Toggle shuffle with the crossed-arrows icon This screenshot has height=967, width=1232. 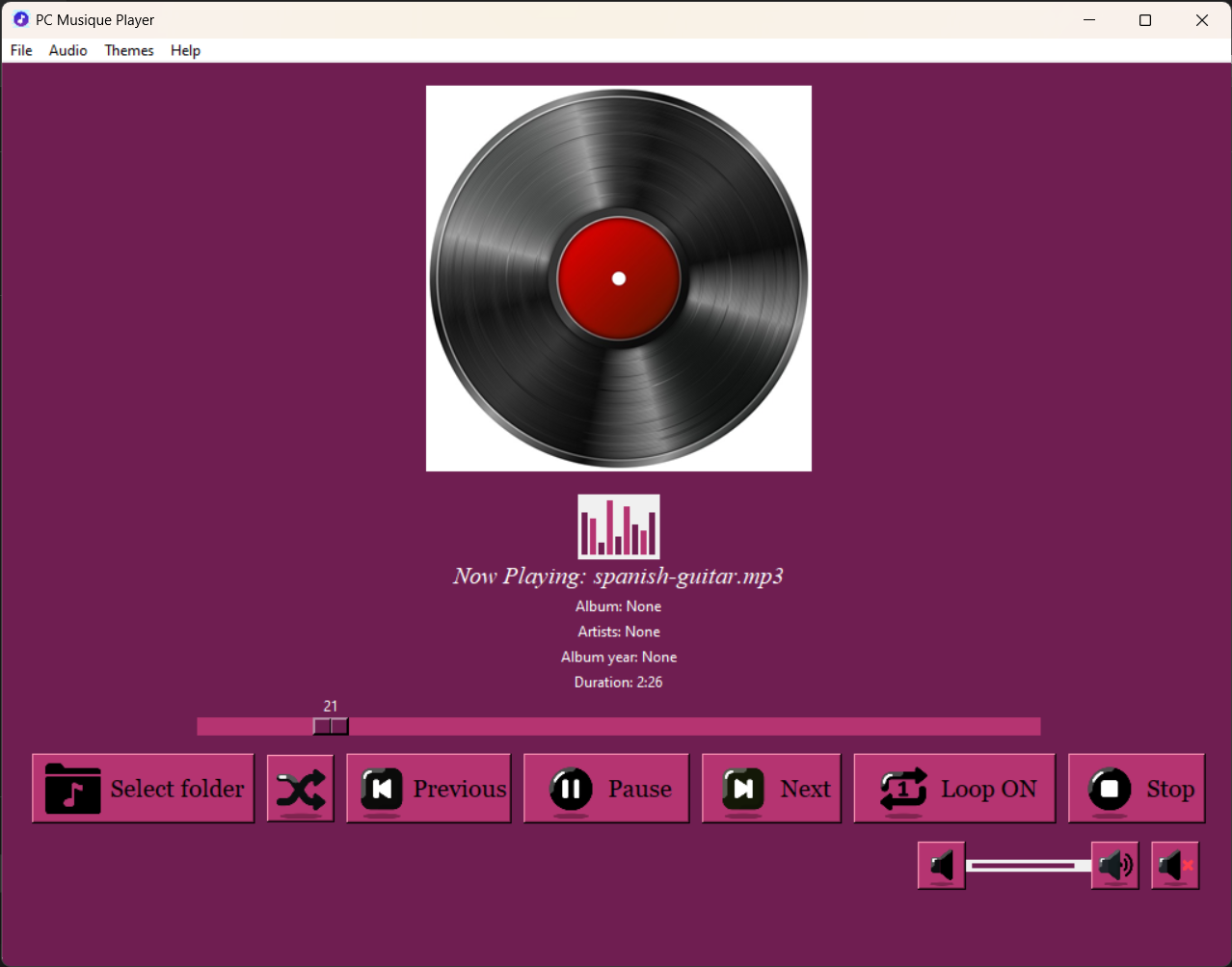[x=301, y=789]
